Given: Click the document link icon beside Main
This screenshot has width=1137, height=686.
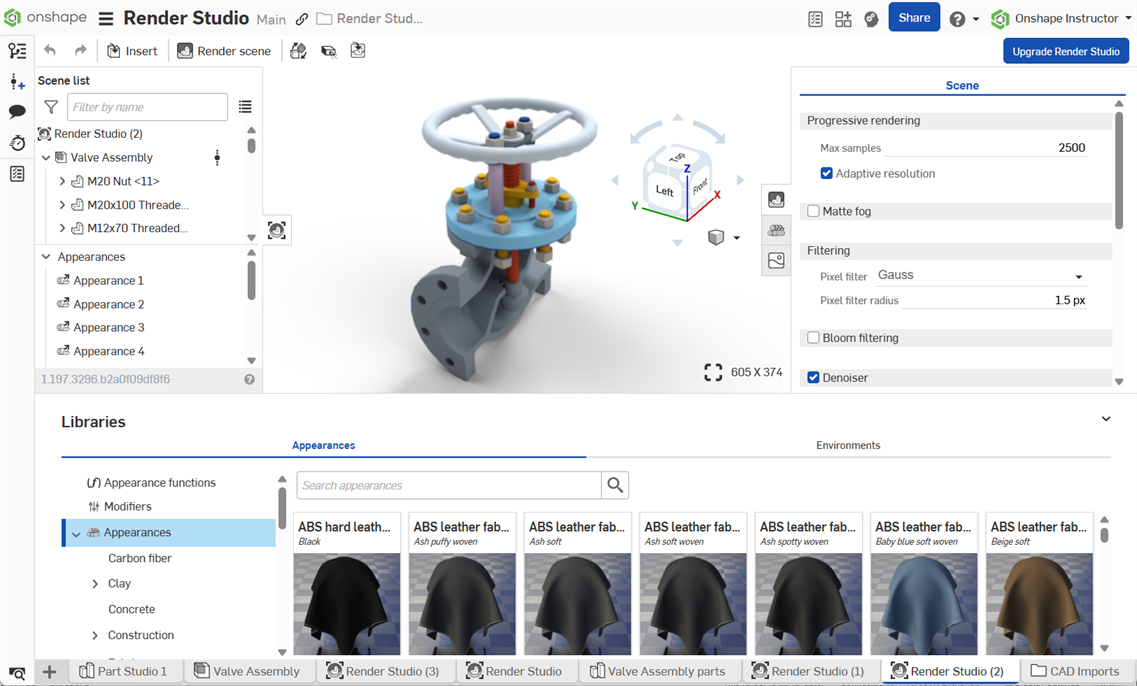Looking at the screenshot, I should [302, 20].
